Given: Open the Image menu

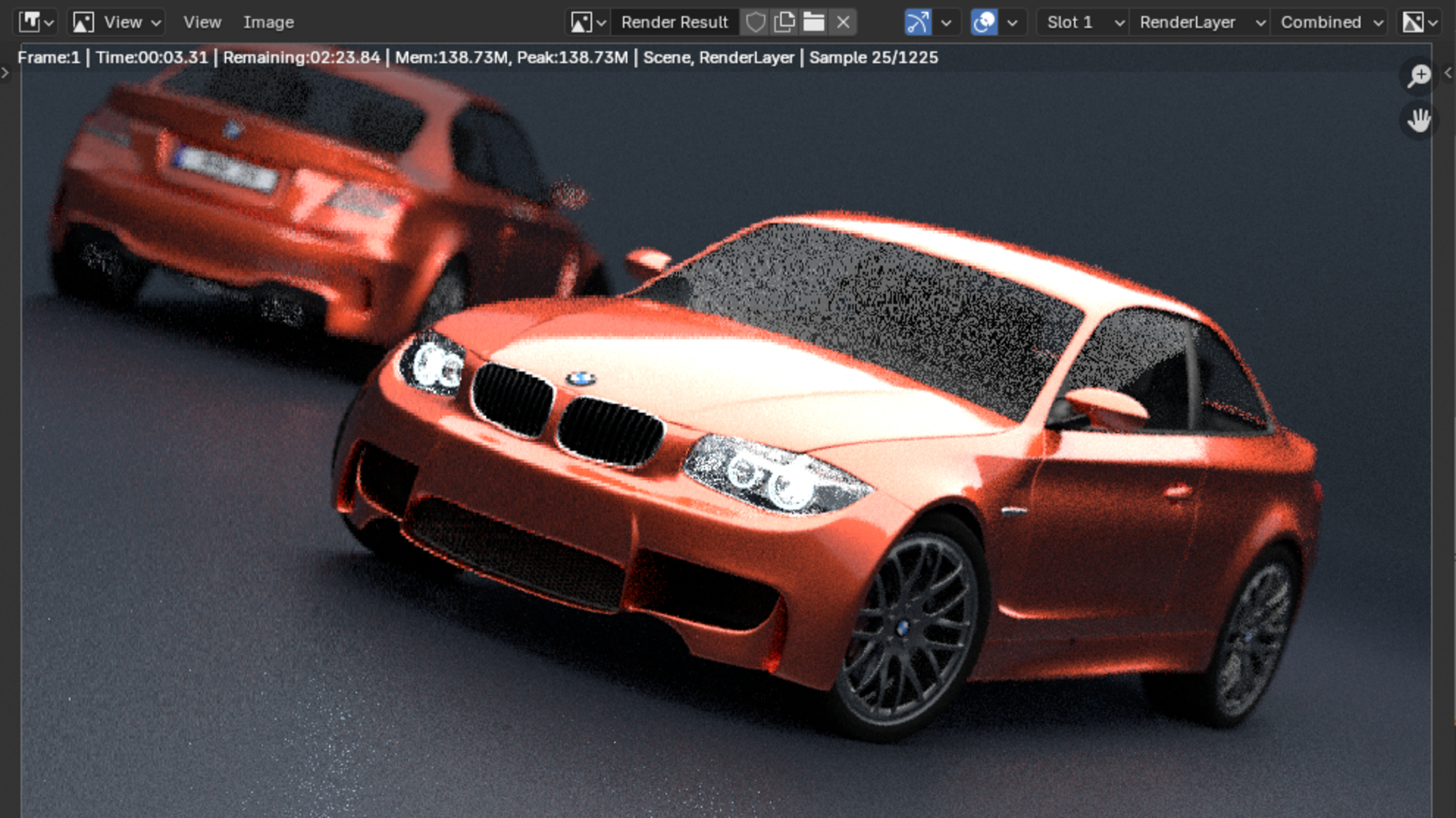Looking at the screenshot, I should [268, 23].
